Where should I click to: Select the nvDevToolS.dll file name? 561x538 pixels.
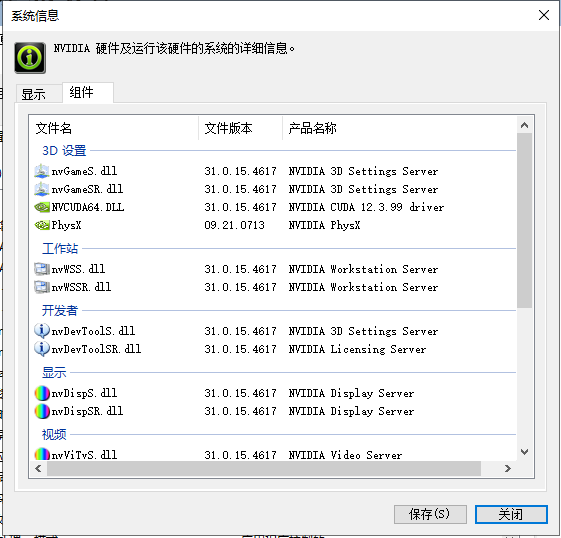[x=93, y=331]
